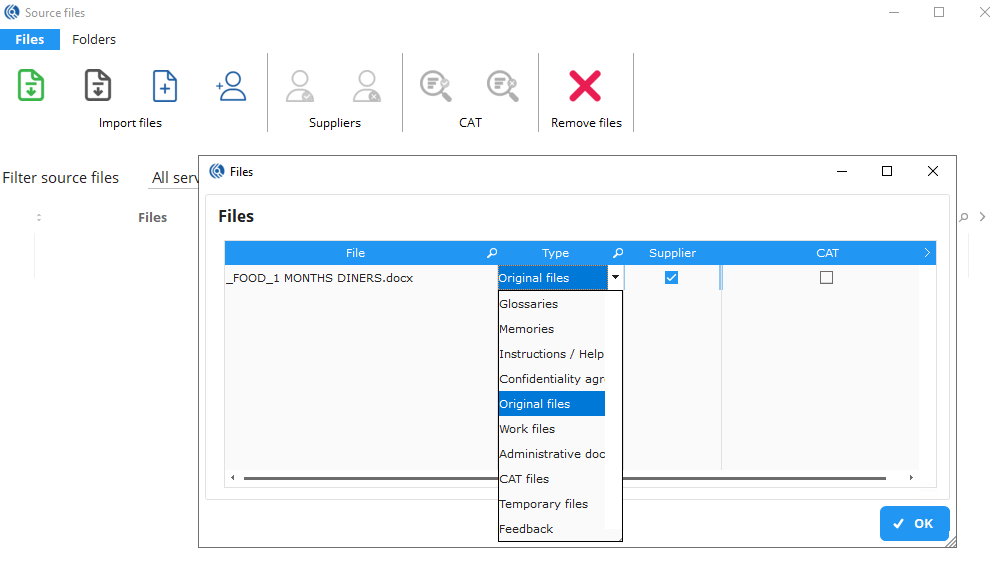The height and width of the screenshot is (579, 994).
Task: Click the red X Remove files icon
Action: coord(585,86)
